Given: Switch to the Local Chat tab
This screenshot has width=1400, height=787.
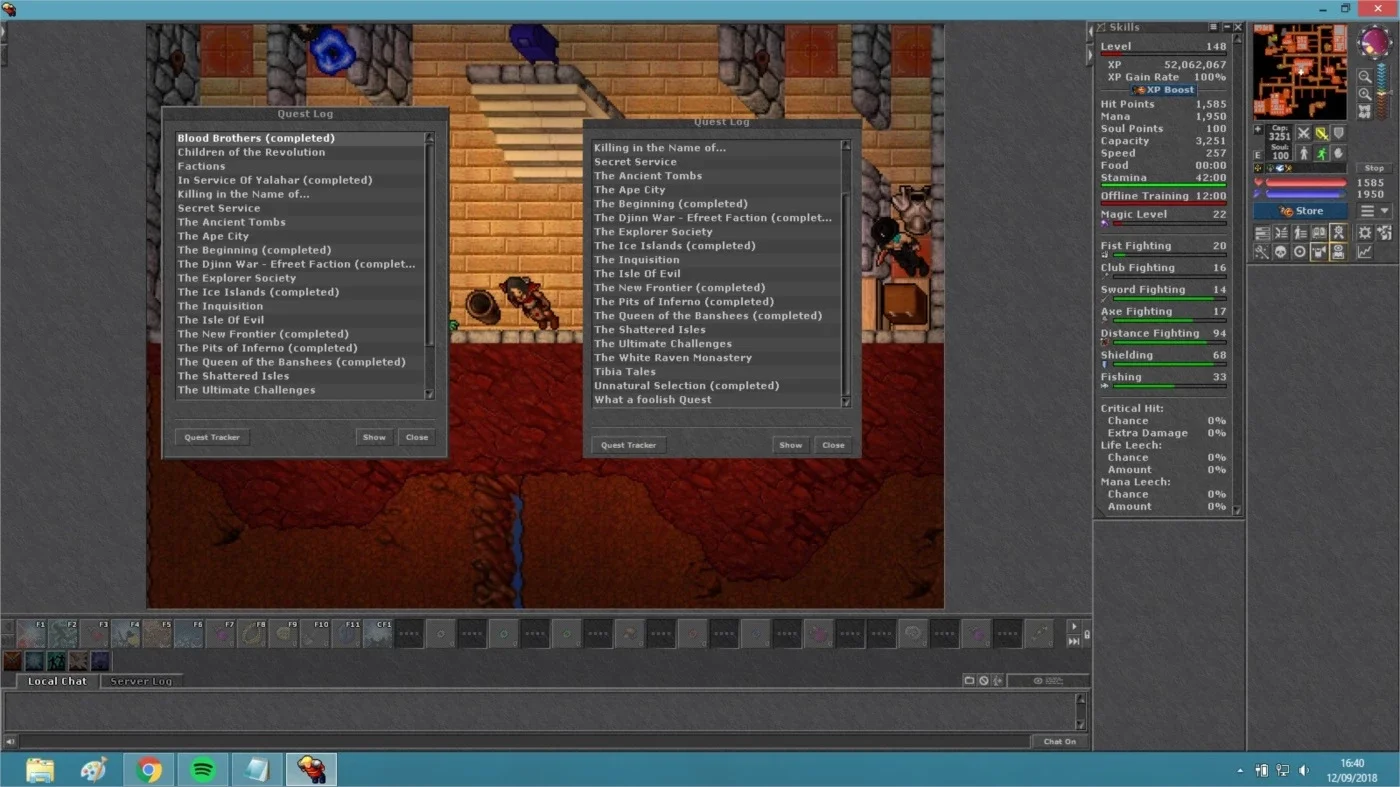Looking at the screenshot, I should (57, 681).
